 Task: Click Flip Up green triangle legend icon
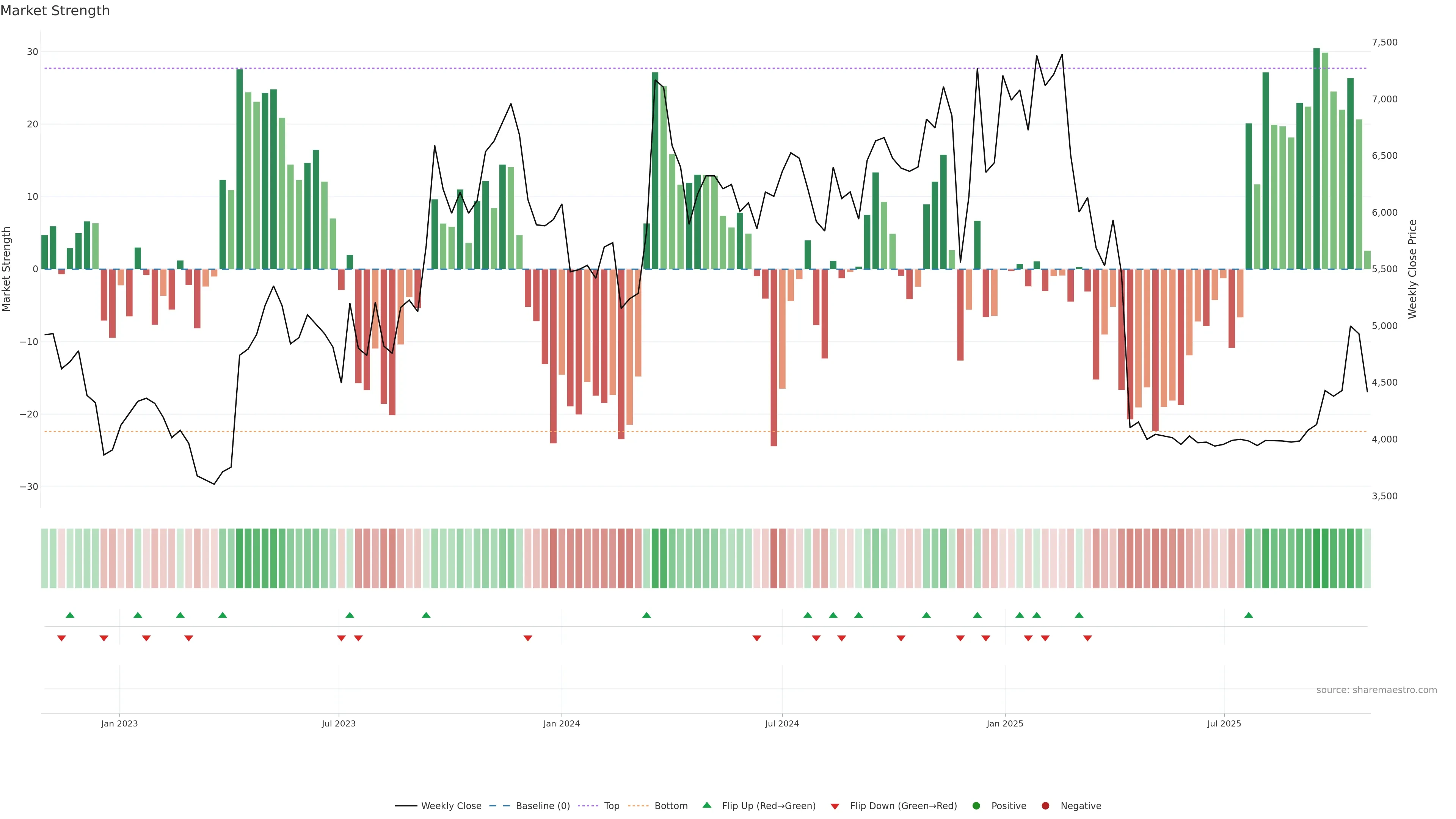click(706, 805)
